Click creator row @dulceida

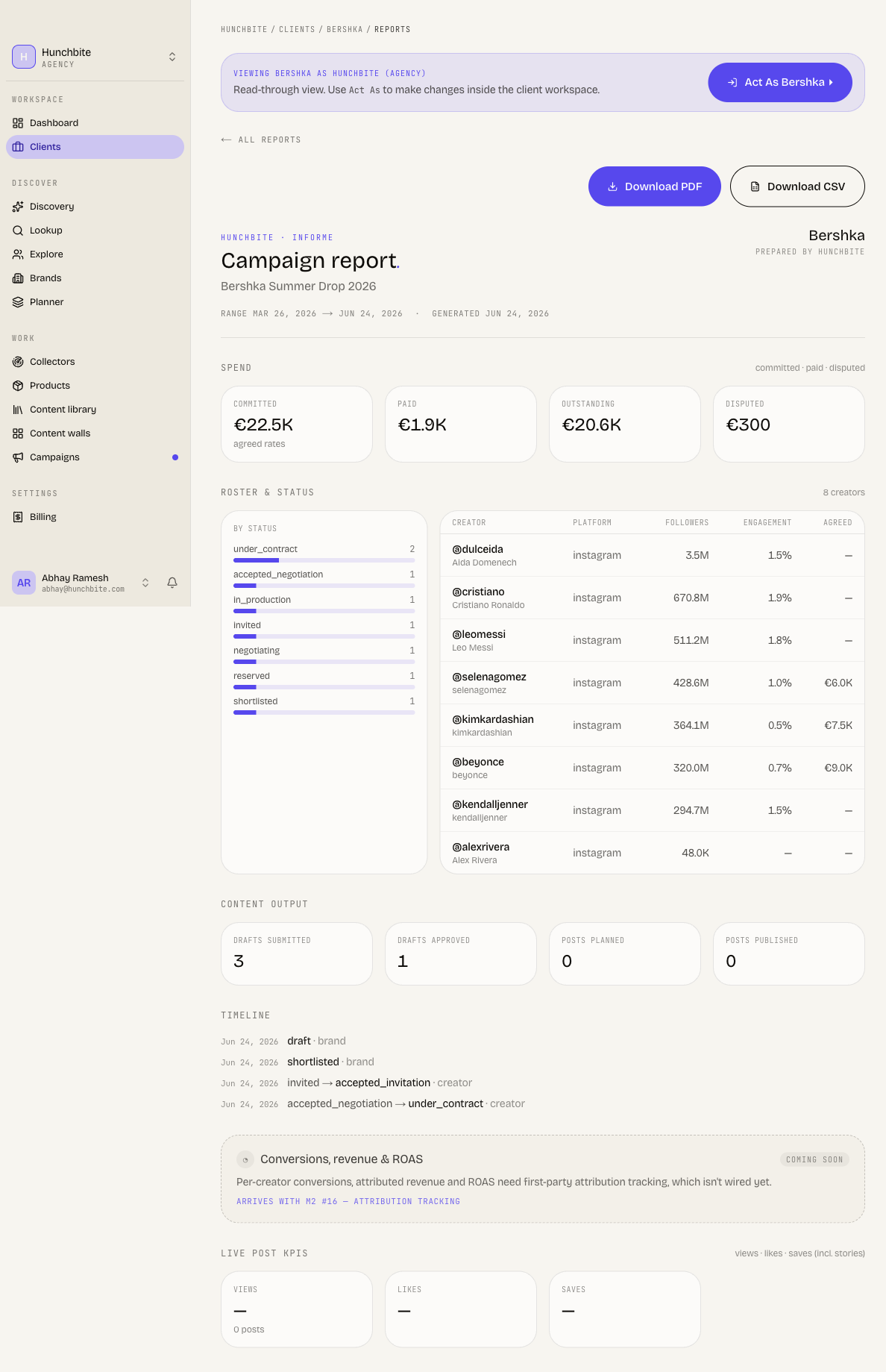(653, 555)
